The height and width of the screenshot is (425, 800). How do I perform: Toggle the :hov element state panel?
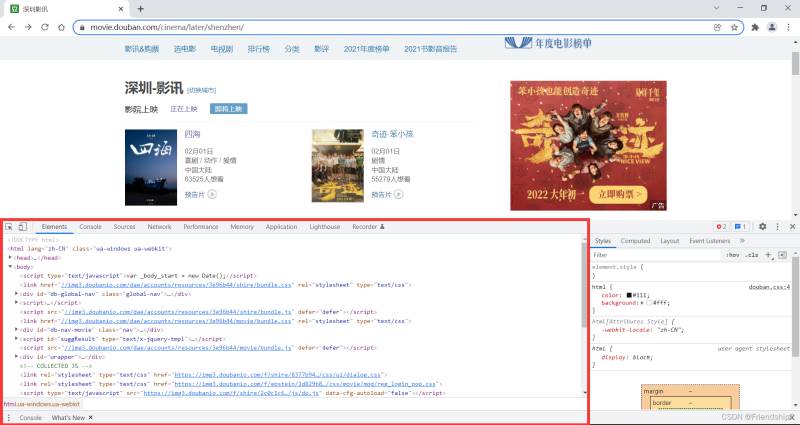(x=732, y=255)
